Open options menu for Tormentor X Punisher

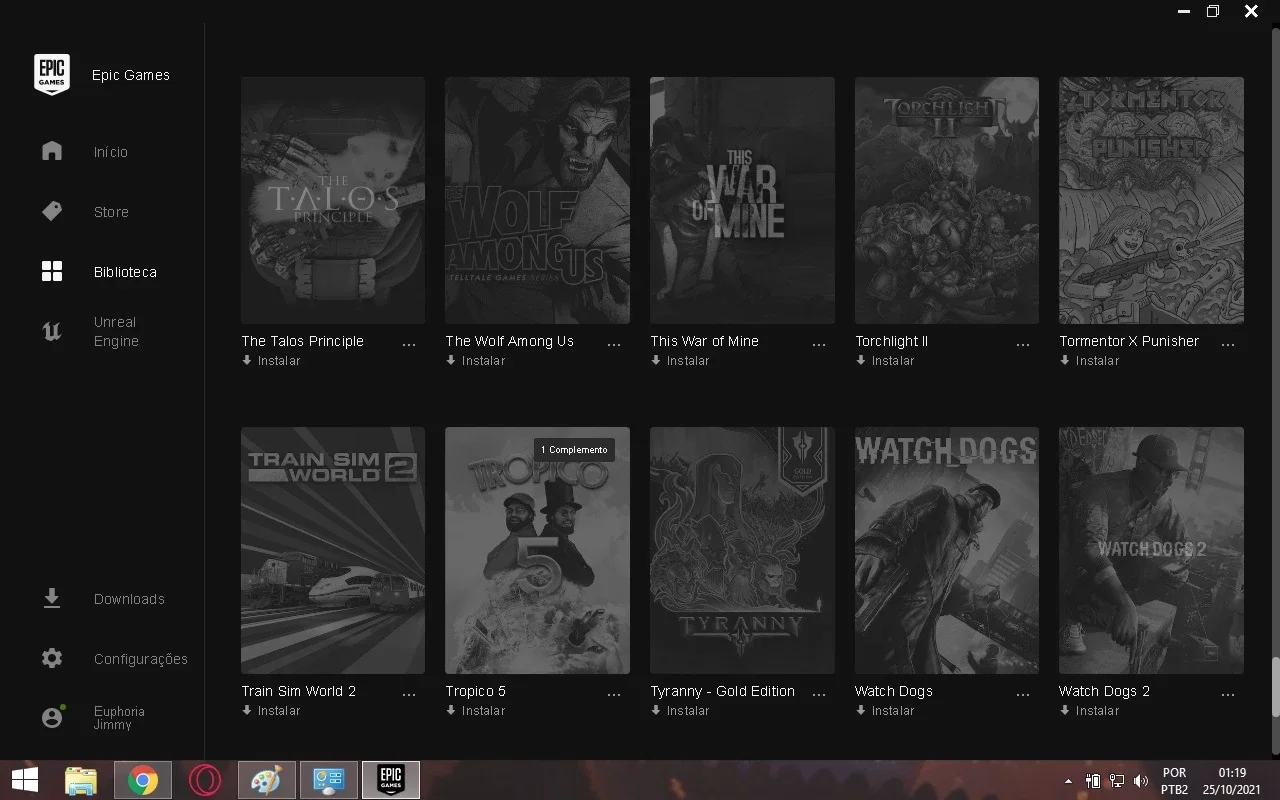[1228, 344]
